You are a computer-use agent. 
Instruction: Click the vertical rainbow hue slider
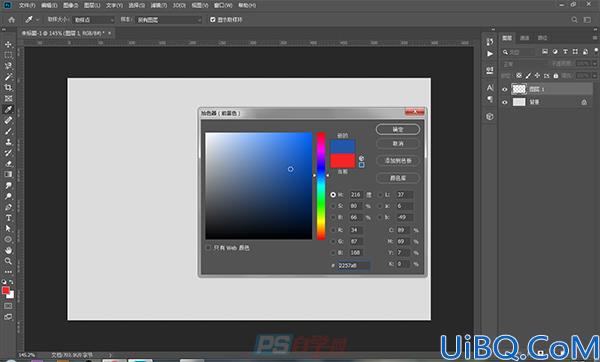(x=321, y=186)
